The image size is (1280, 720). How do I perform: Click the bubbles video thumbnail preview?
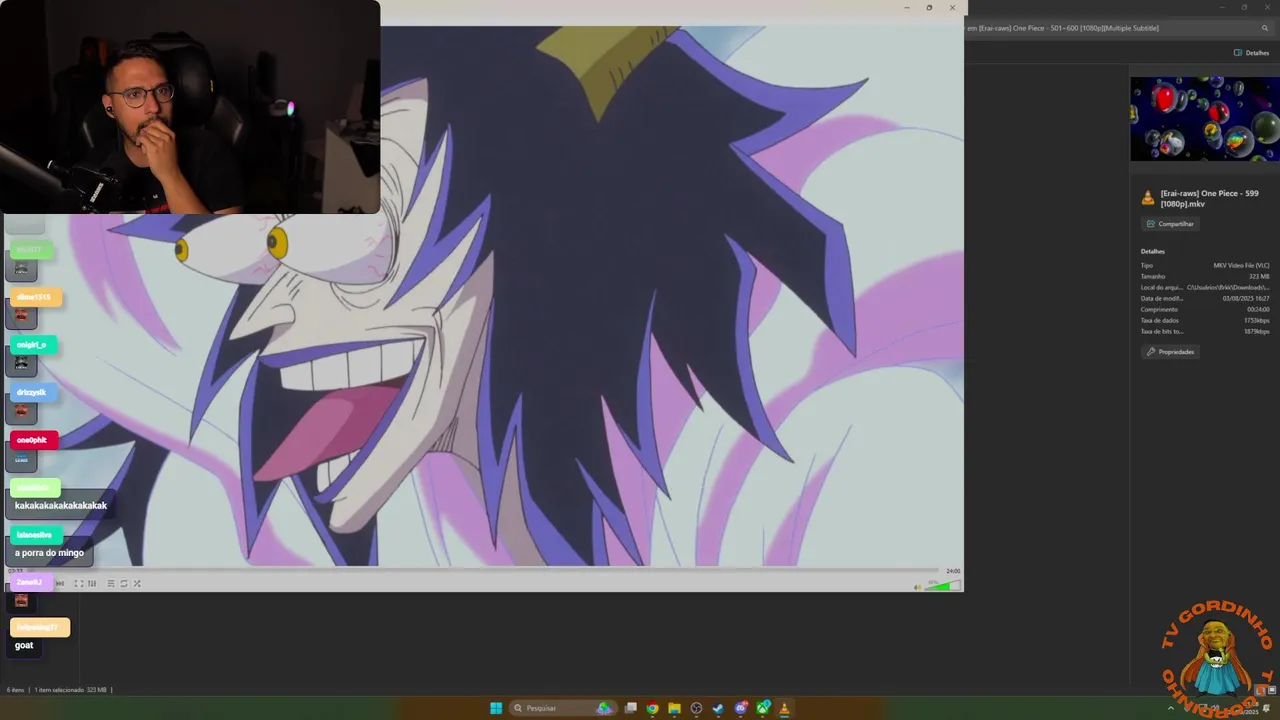pos(1205,119)
